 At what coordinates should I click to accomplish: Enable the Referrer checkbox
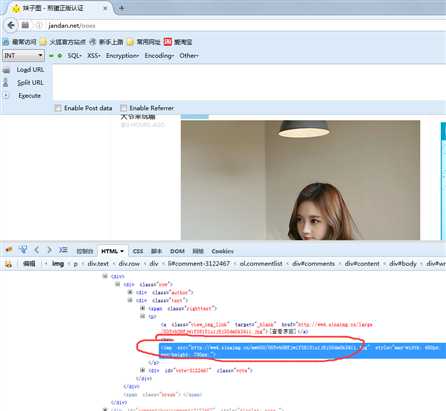pyautogui.click(x=124, y=108)
